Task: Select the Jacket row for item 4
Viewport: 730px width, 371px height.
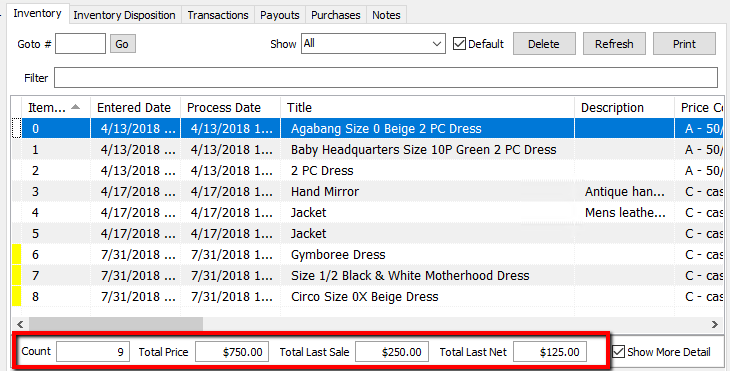Action: click(368, 212)
